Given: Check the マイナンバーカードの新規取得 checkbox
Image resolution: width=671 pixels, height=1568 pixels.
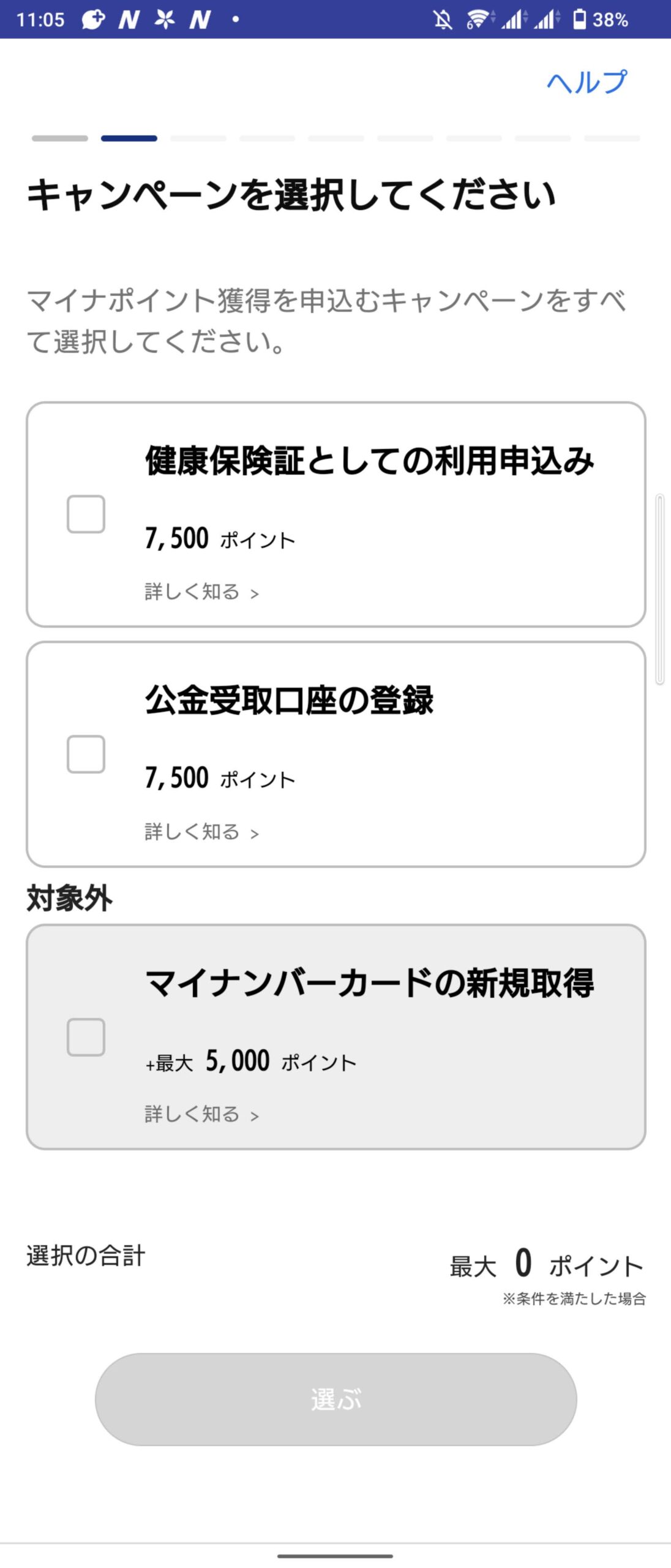Looking at the screenshot, I should [x=86, y=1037].
